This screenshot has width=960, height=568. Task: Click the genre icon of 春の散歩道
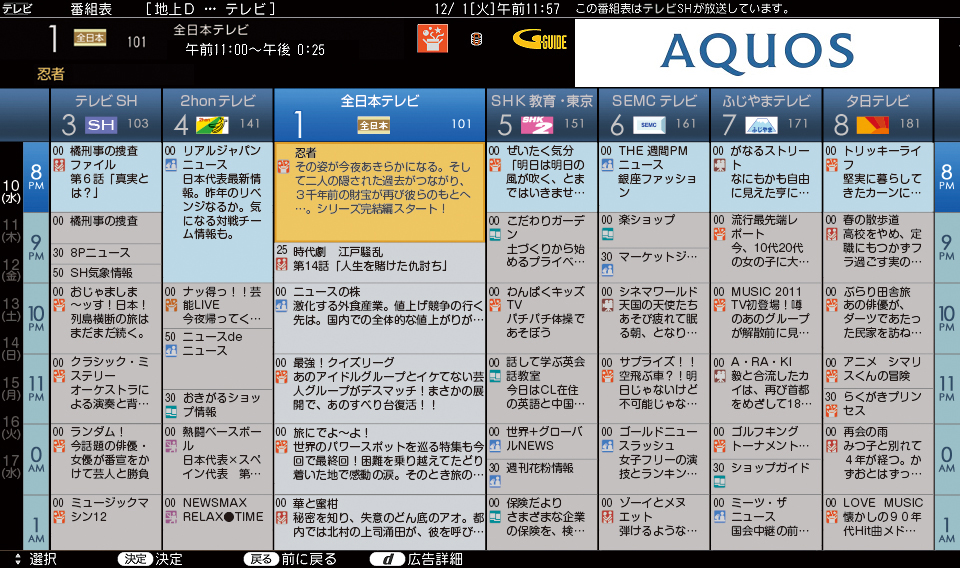831,234
